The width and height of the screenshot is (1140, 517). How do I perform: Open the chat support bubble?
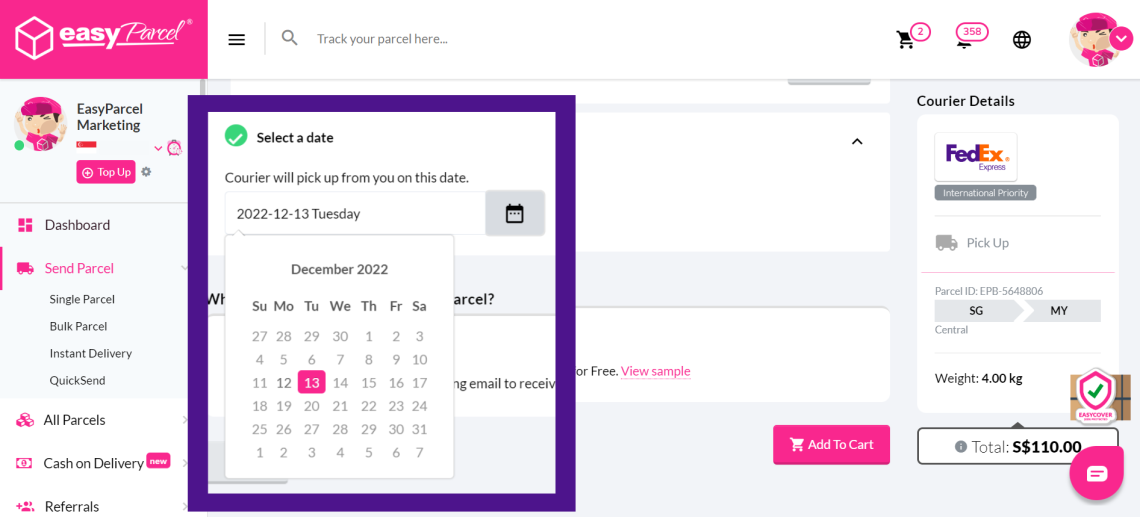(1096, 473)
